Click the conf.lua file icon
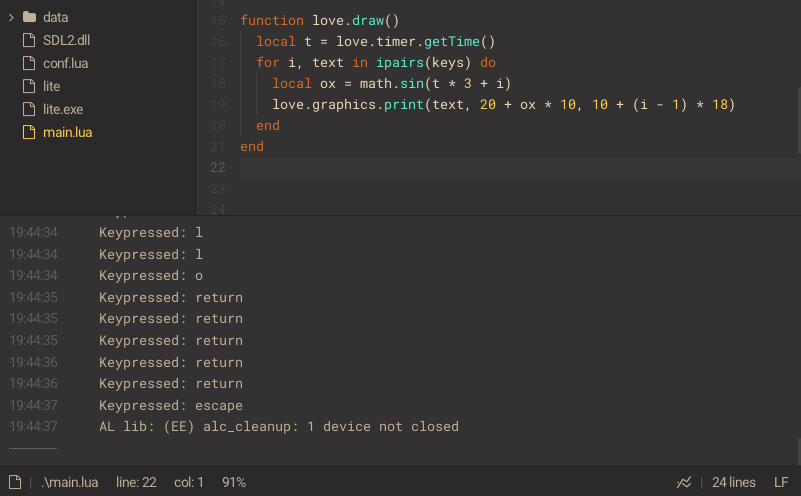Viewport: 801px width, 496px height. [x=29, y=63]
